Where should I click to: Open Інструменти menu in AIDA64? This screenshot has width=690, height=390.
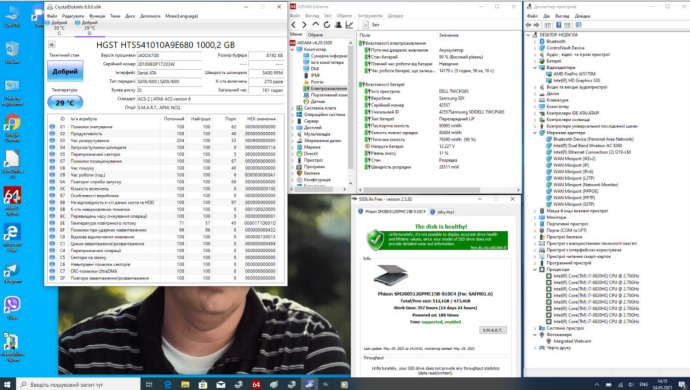pos(370,16)
